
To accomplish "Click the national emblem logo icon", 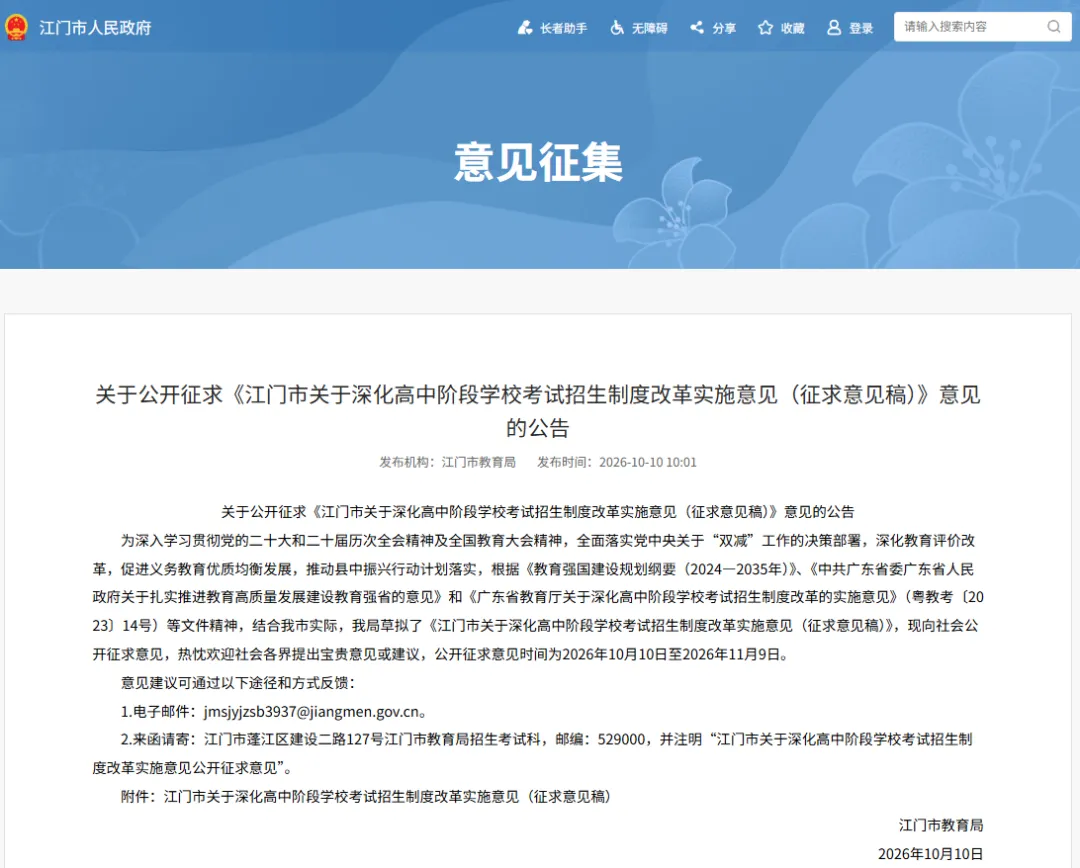I will point(16,28).
